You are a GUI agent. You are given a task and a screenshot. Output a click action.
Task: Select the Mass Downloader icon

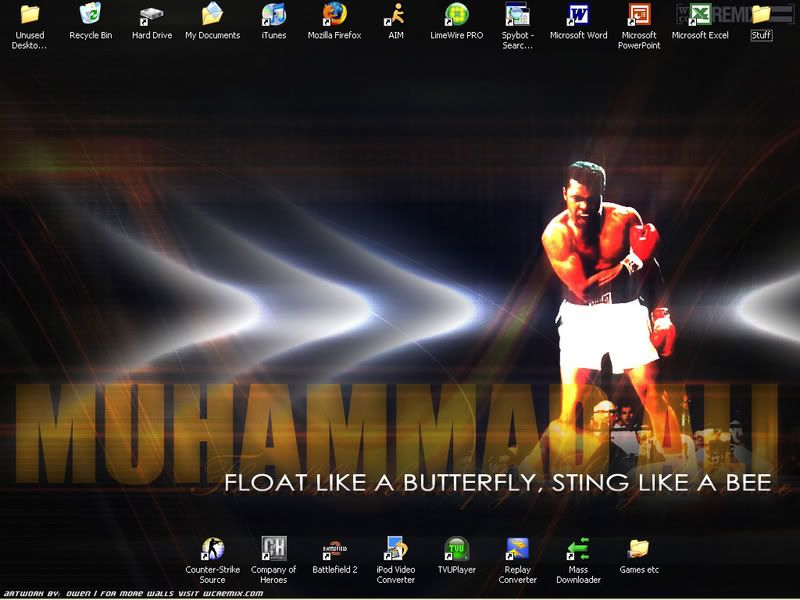click(578, 548)
